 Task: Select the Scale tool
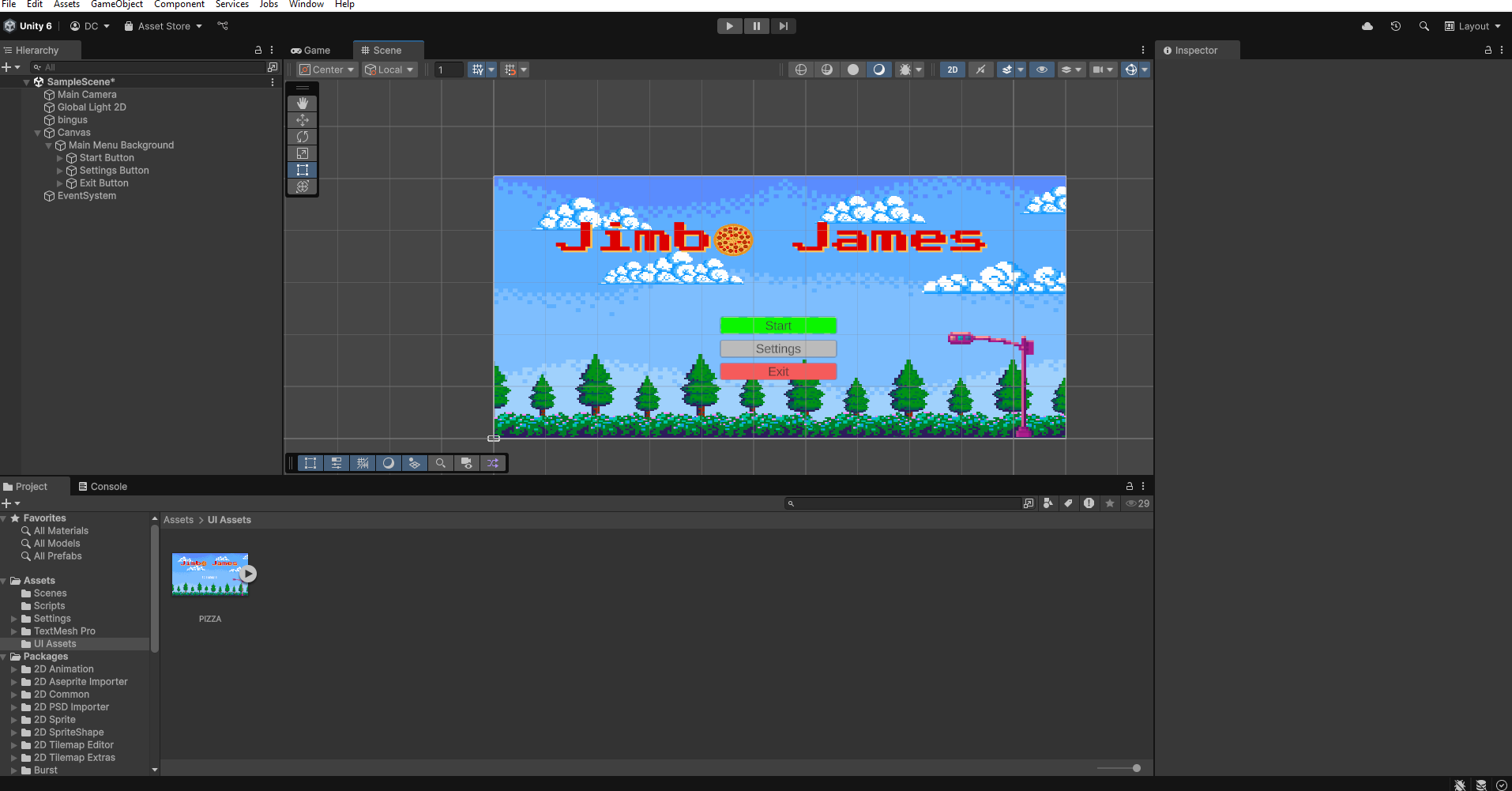click(302, 153)
